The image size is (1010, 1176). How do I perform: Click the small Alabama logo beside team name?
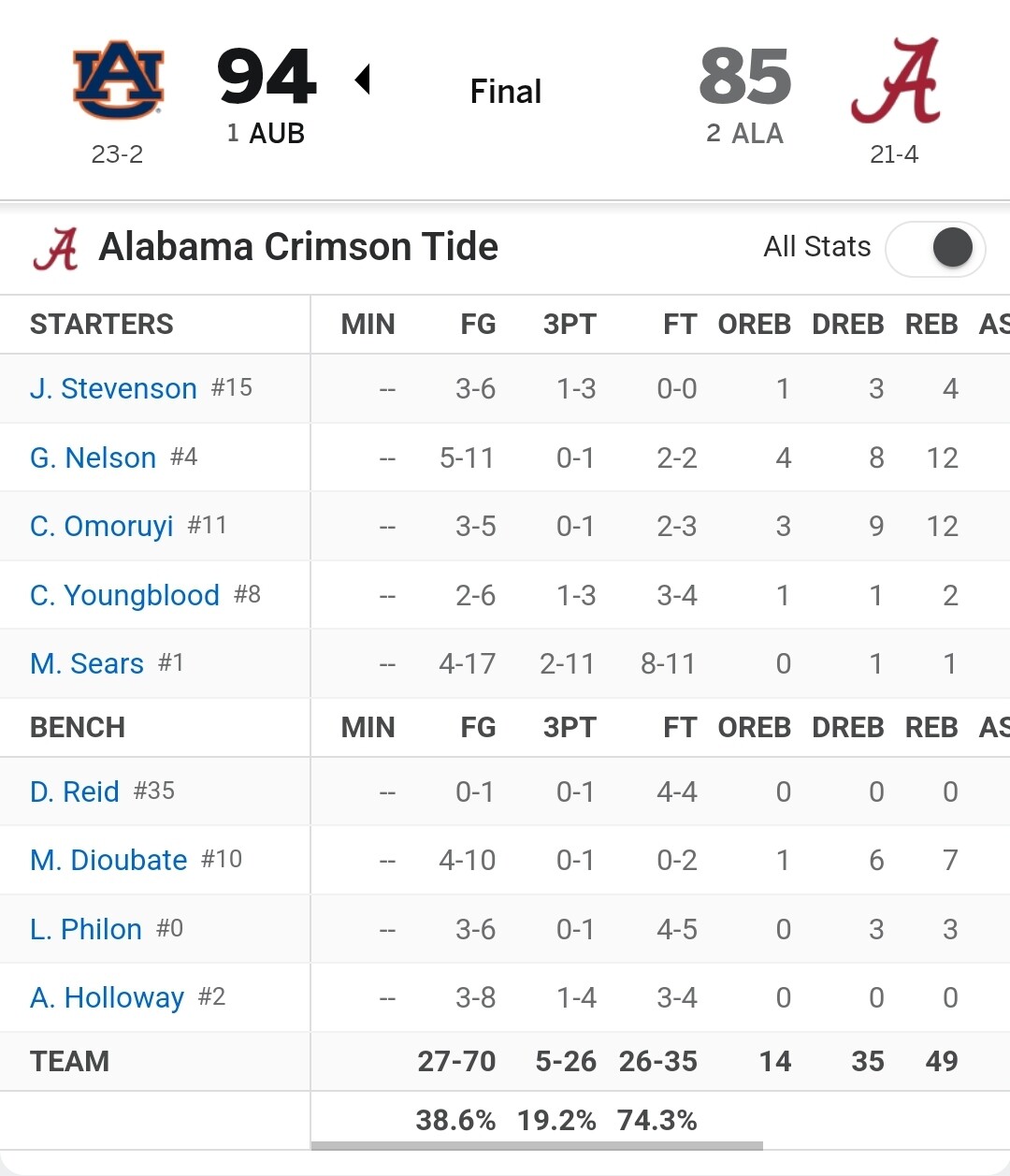coord(55,248)
